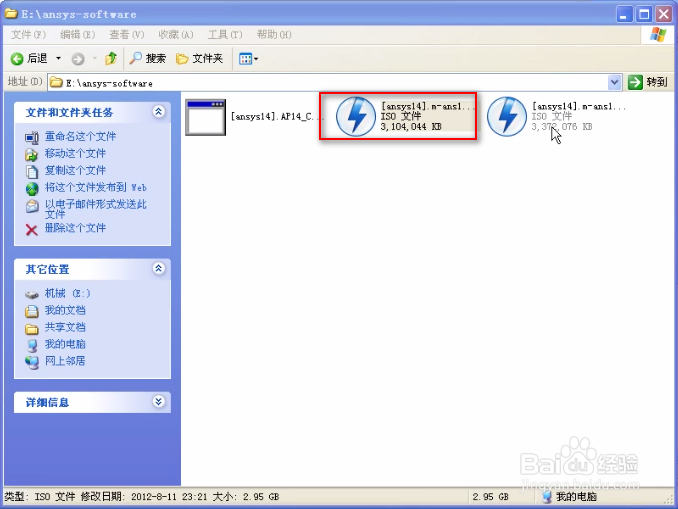Click the email envelope icon
Image resolution: width=678 pixels, height=509 pixels.
pos(32,206)
